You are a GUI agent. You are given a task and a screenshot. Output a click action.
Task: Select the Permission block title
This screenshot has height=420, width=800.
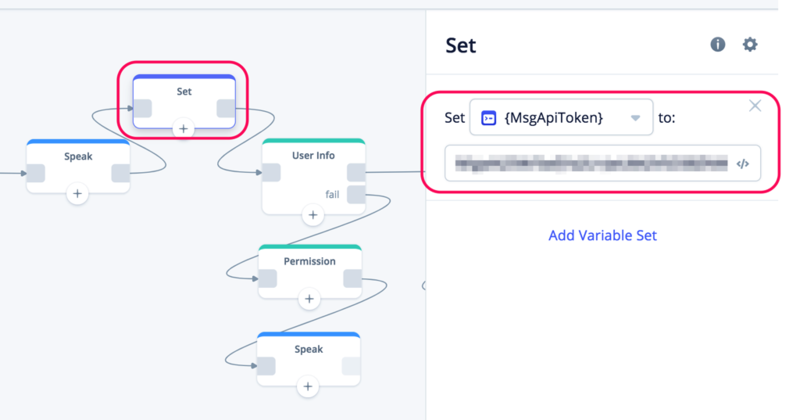(x=310, y=261)
